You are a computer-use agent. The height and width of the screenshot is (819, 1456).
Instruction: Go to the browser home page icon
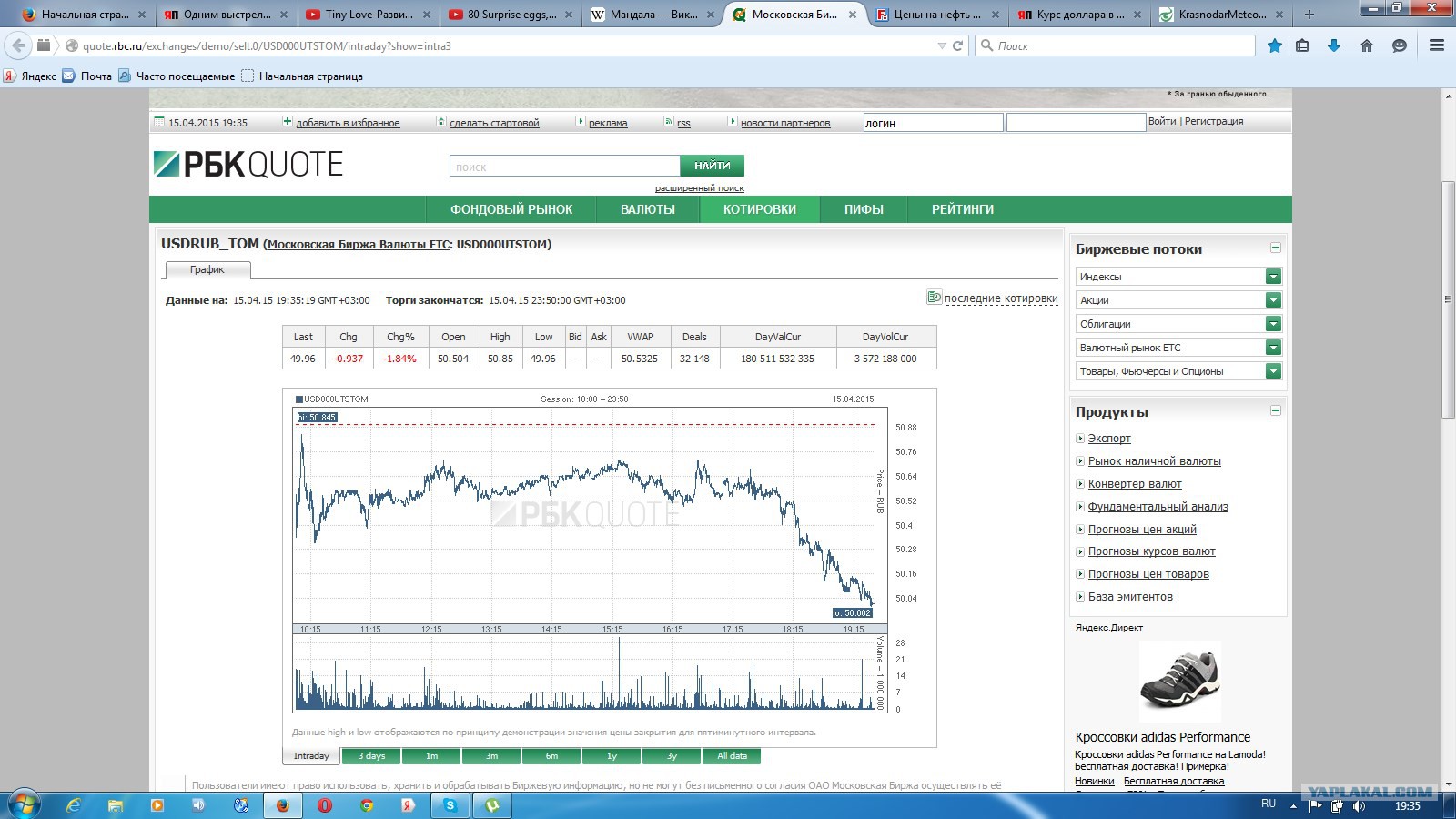click(x=1367, y=45)
